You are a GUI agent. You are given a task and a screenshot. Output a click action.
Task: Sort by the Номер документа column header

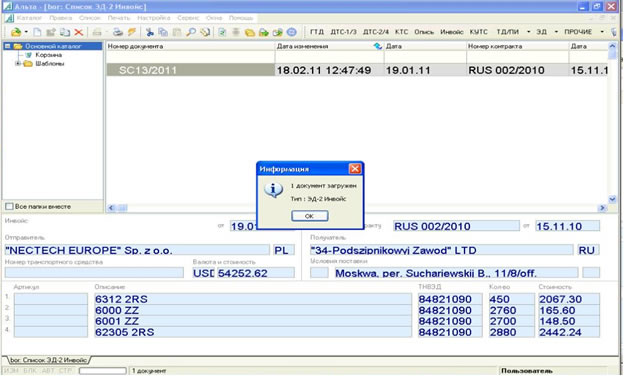(191, 47)
